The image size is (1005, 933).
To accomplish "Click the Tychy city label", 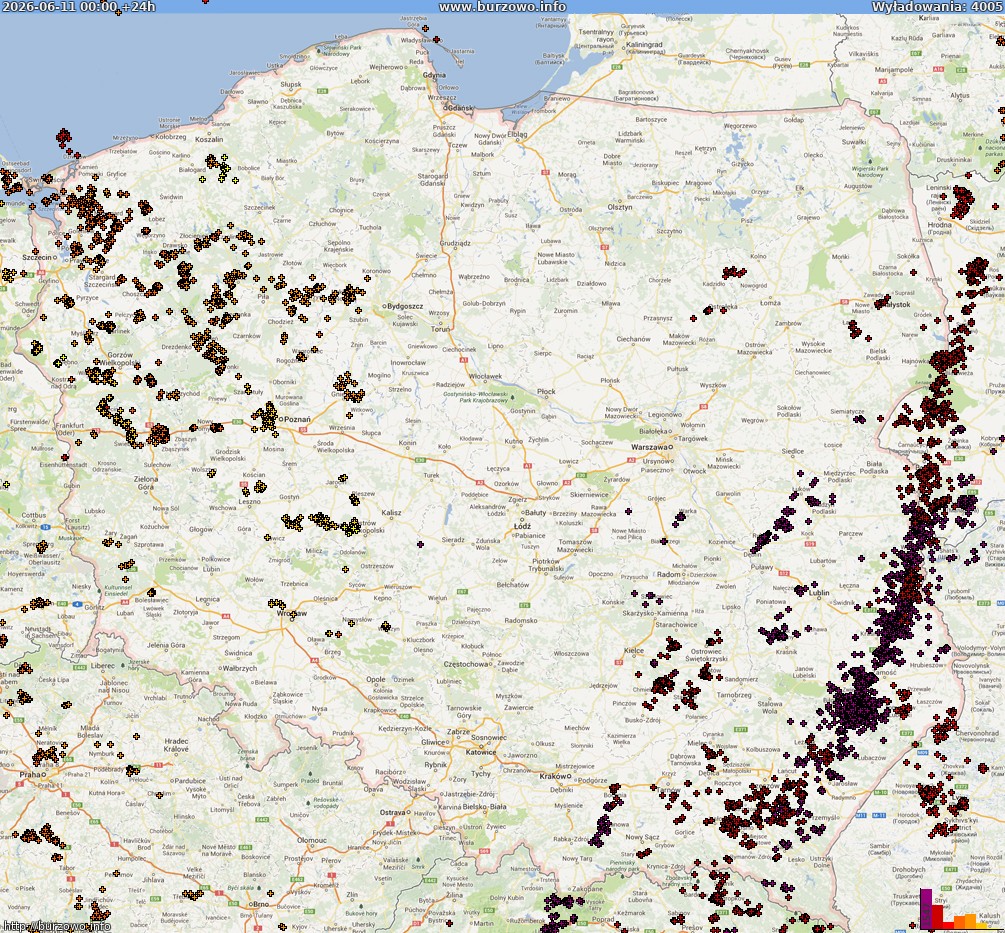I will pyautogui.click(x=481, y=773).
